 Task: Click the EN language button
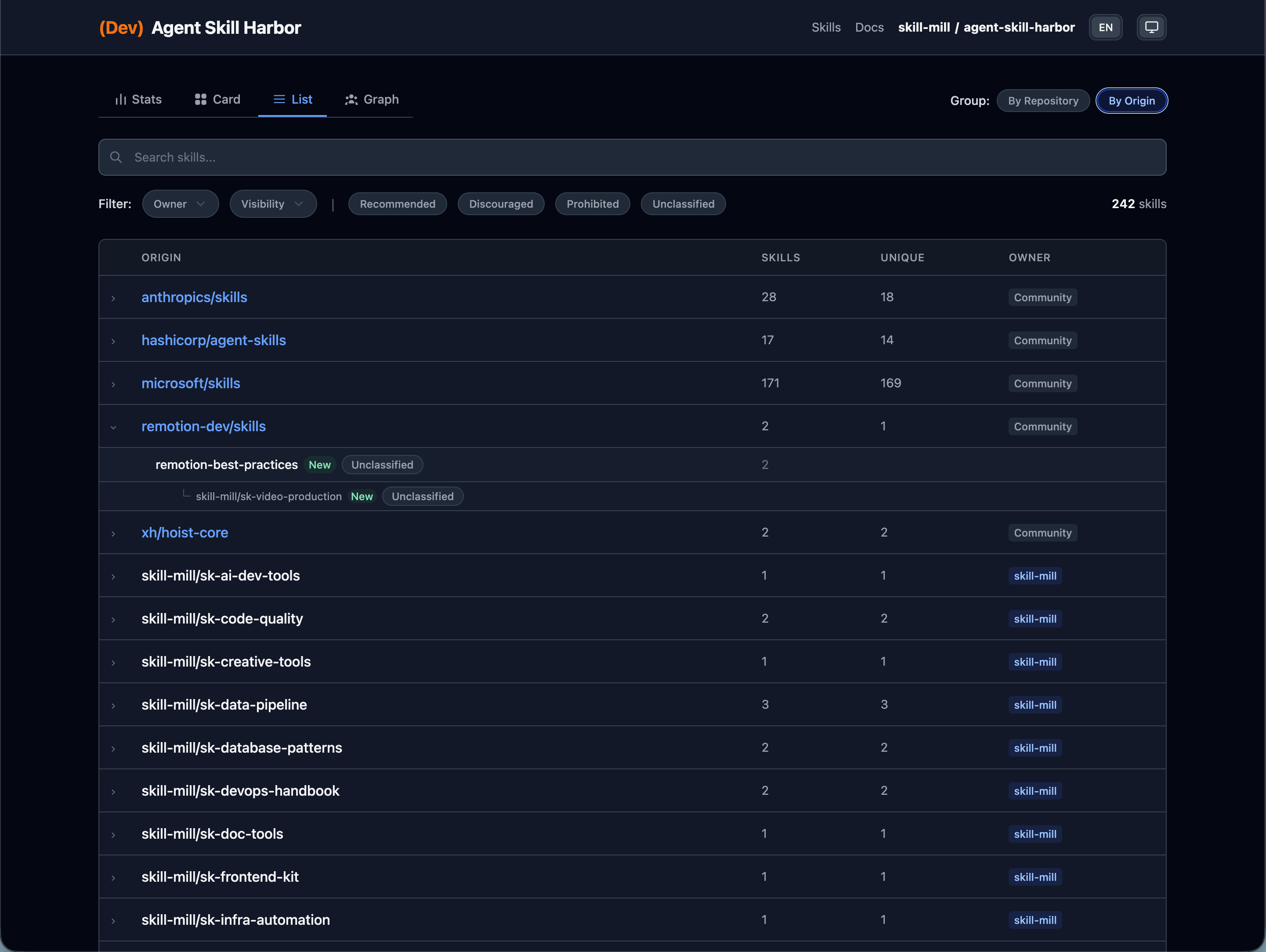coord(1105,27)
